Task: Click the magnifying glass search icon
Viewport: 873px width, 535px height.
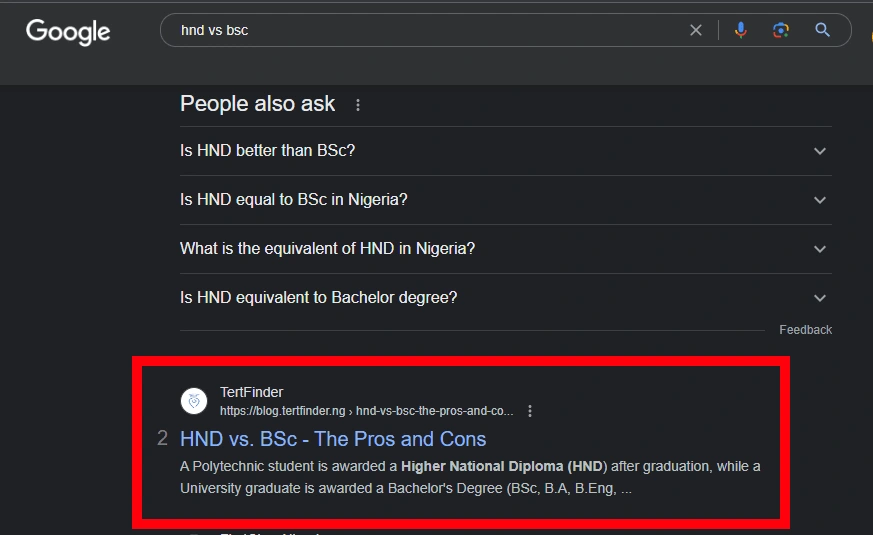Action: [823, 31]
